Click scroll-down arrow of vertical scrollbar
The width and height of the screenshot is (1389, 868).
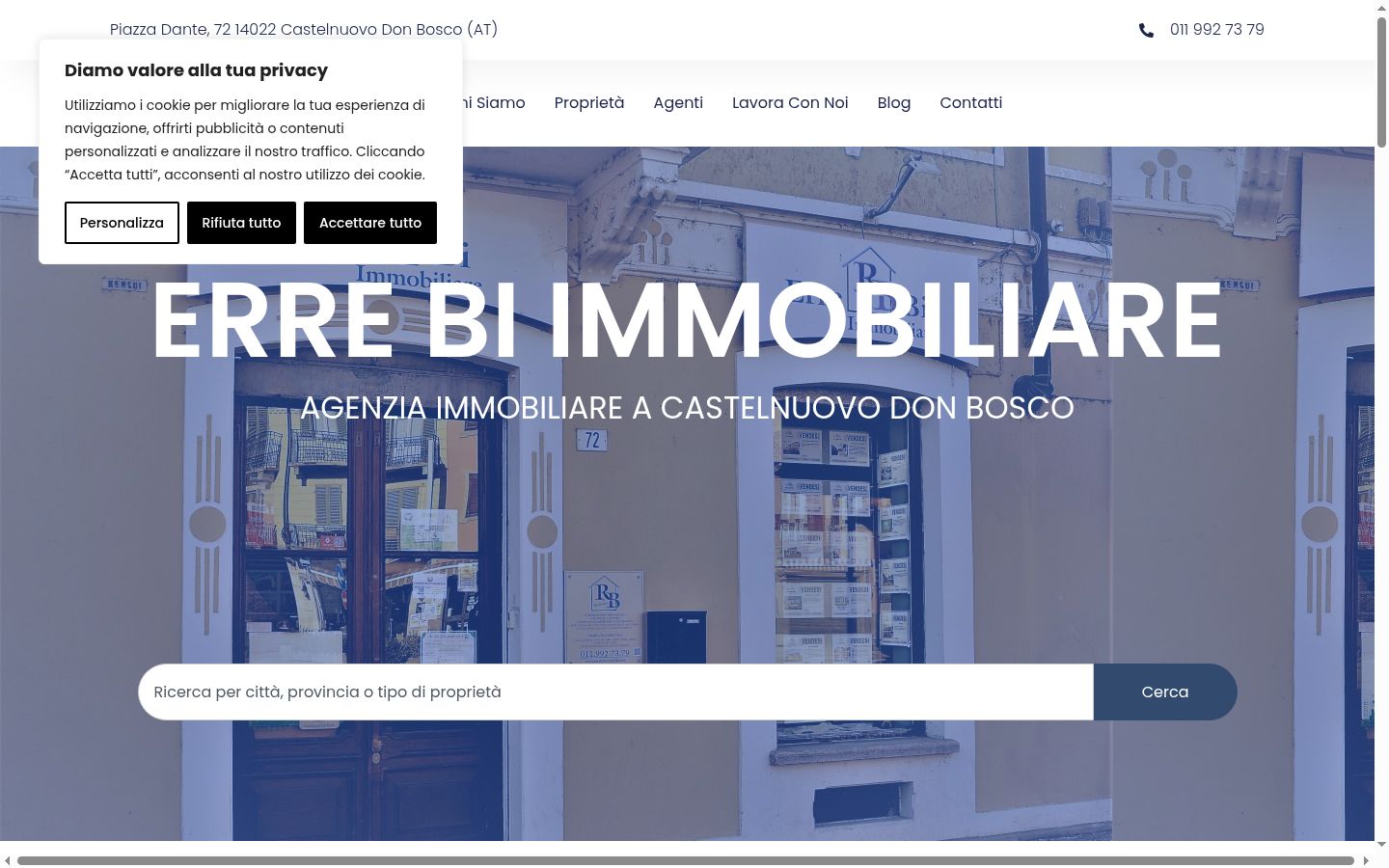(x=1381, y=845)
